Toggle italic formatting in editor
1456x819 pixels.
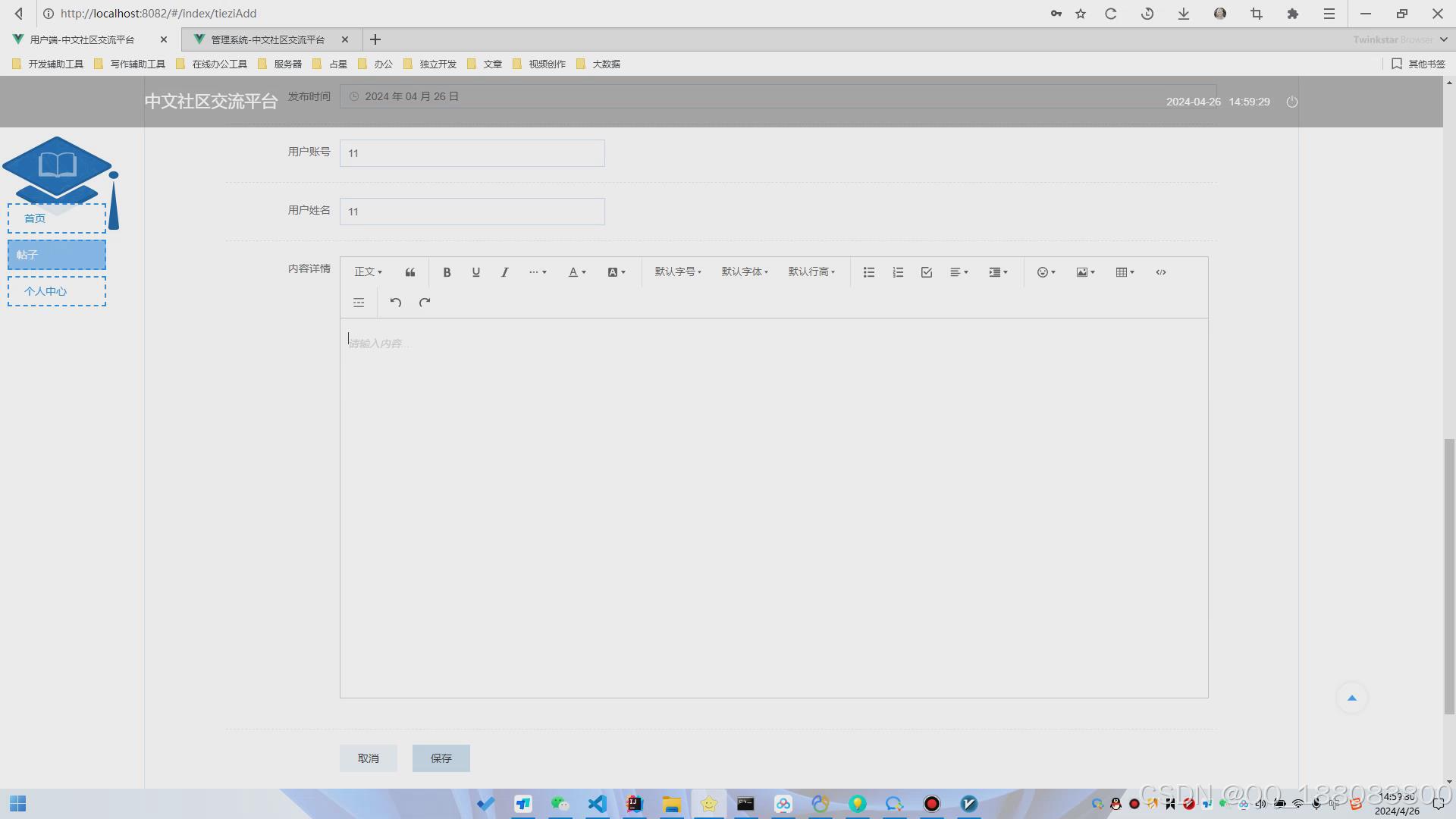pyautogui.click(x=504, y=272)
